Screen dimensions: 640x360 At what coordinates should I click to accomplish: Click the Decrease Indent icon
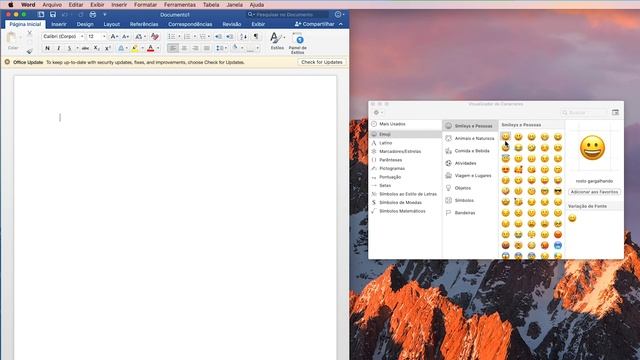(218, 36)
